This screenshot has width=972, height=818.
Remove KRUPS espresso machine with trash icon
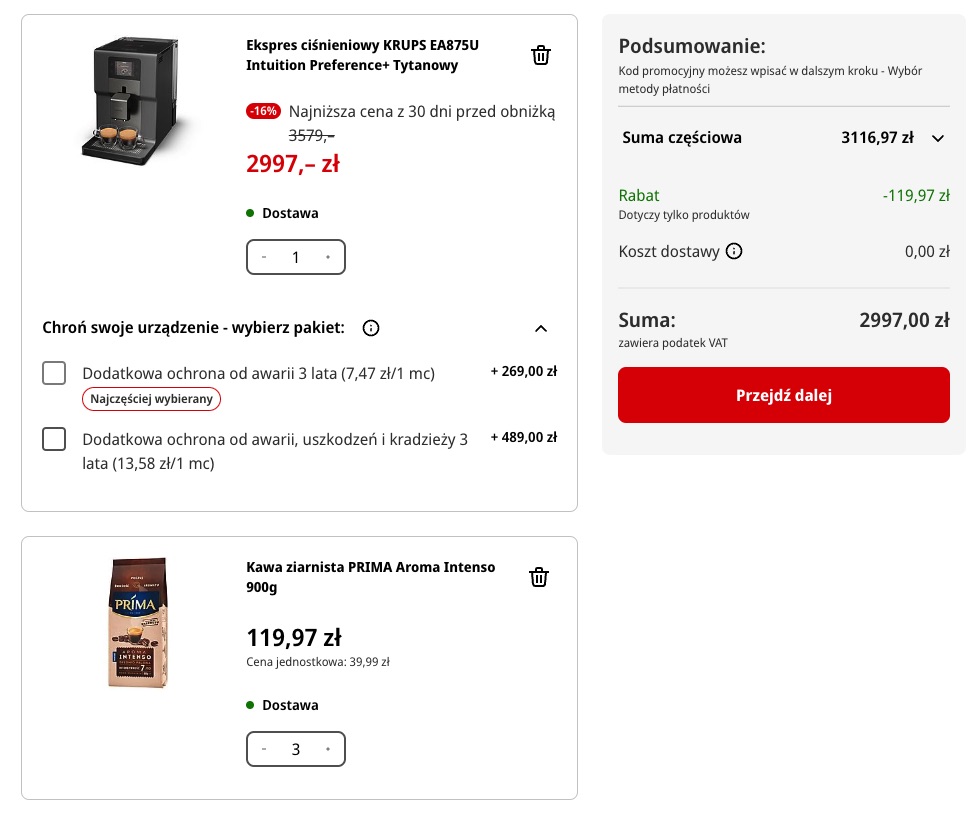(541, 55)
